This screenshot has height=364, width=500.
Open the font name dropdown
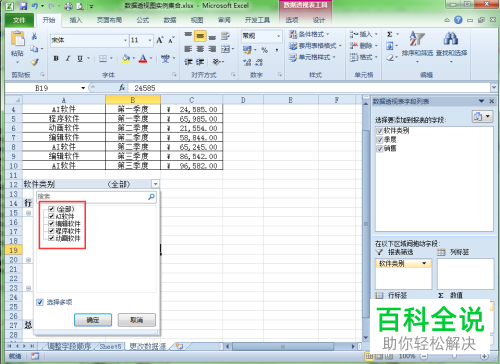(125, 40)
